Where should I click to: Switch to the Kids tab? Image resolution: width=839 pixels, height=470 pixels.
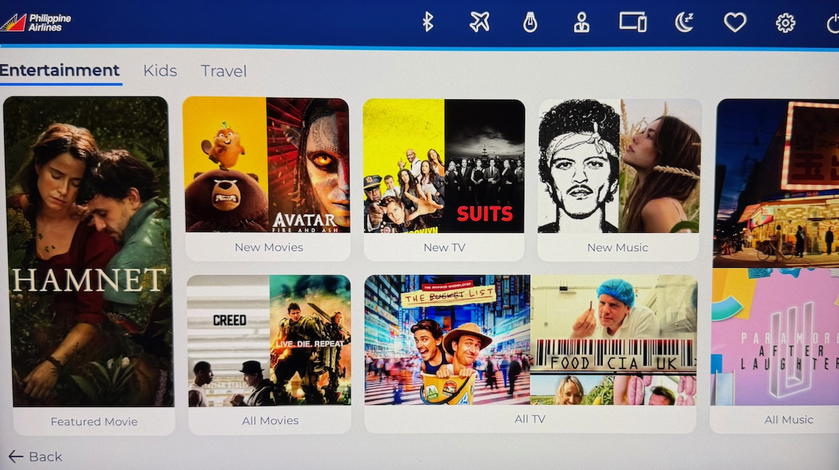[x=160, y=71]
